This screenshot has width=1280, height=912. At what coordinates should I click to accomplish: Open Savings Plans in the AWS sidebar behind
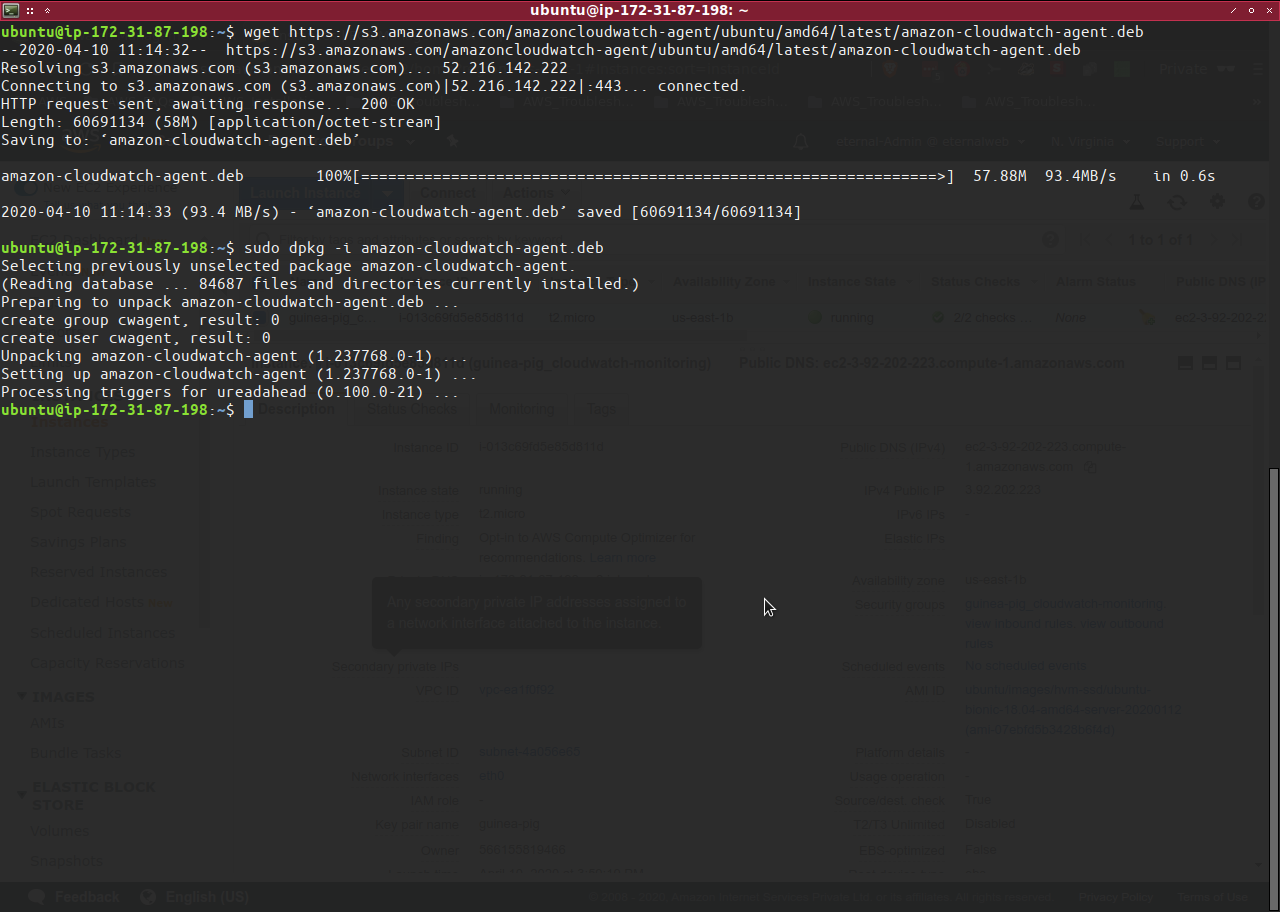click(x=79, y=542)
